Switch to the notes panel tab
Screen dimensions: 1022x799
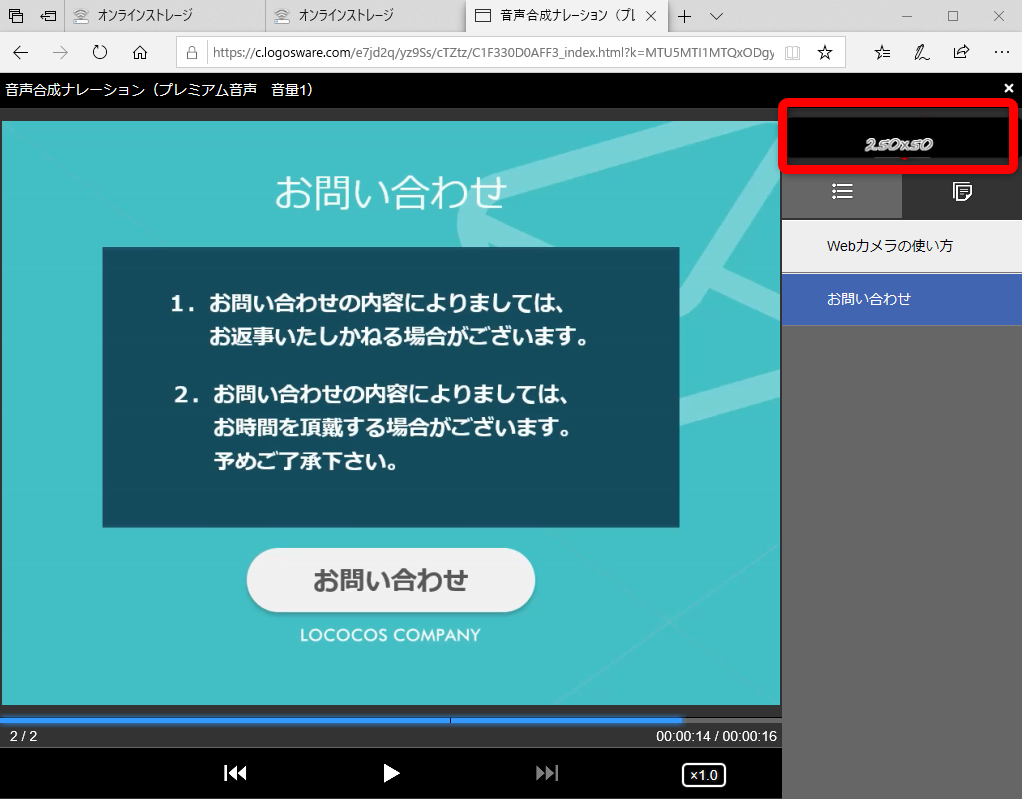(x=962, y=191)
